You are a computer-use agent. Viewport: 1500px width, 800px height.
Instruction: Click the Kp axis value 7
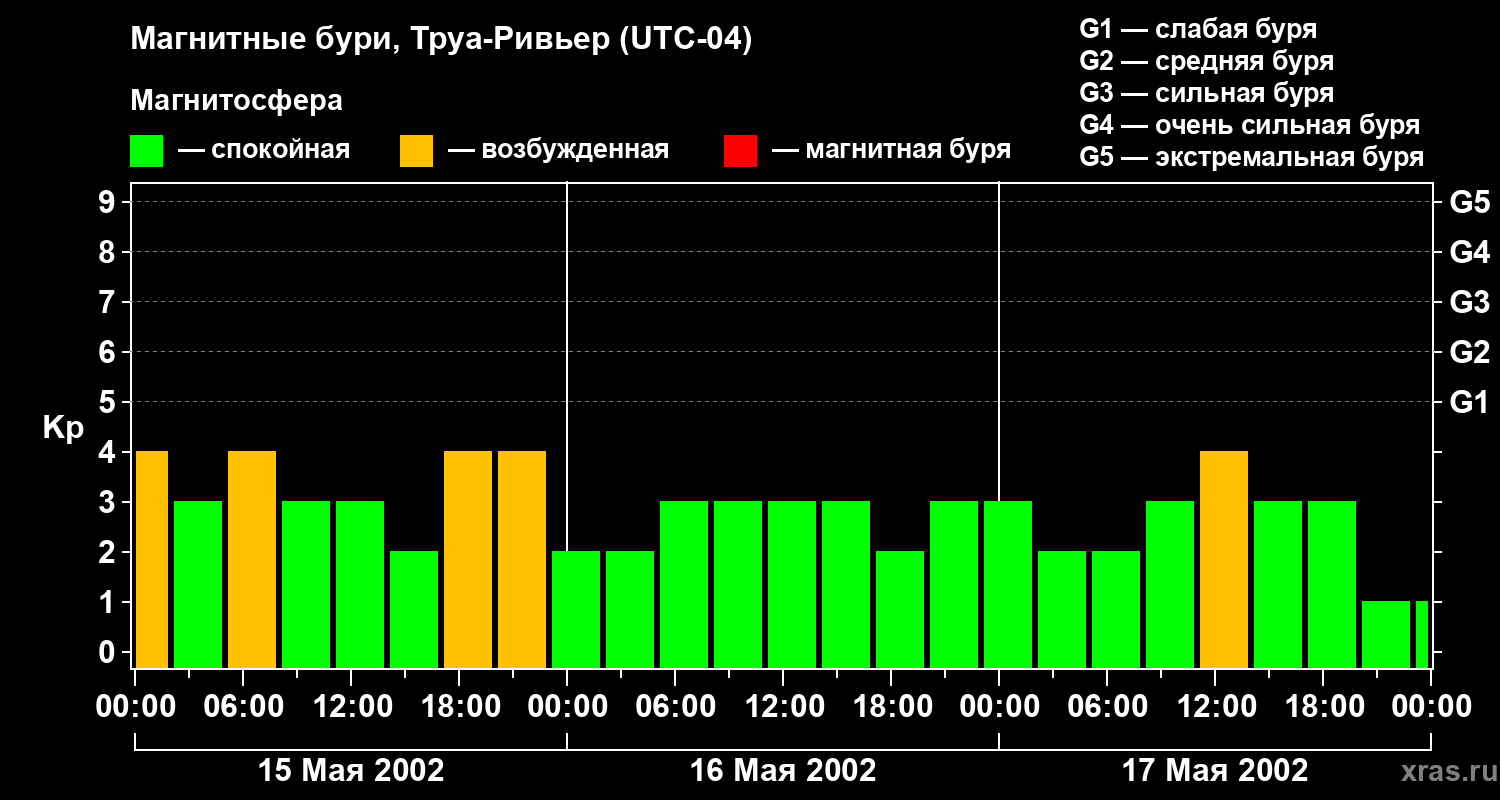click(109, 302)
